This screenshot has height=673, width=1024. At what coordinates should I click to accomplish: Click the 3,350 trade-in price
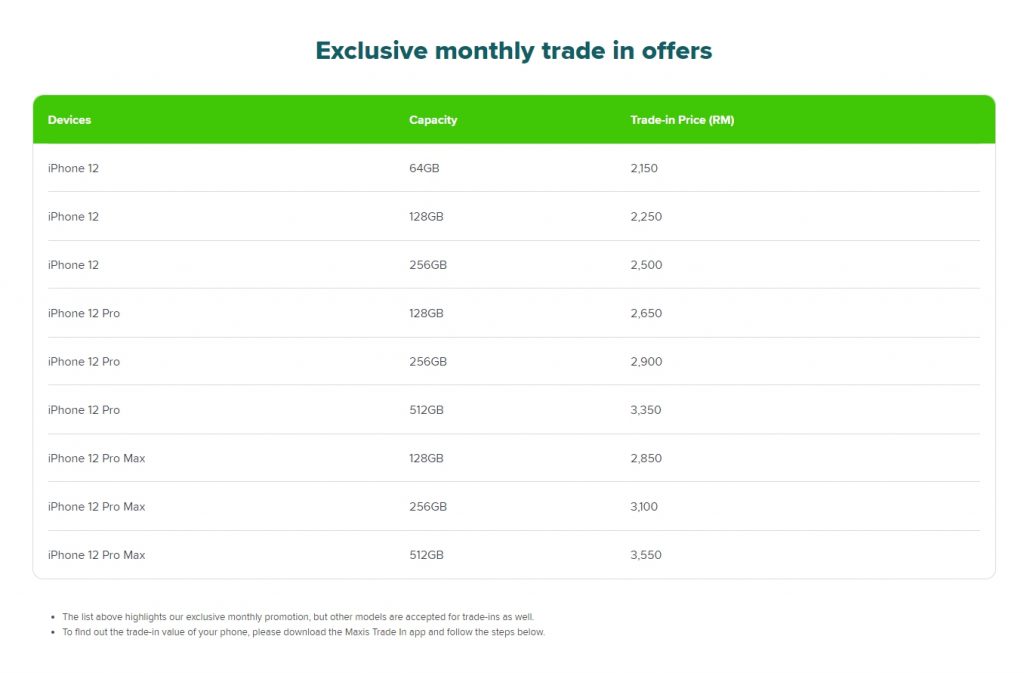[646, 410]
